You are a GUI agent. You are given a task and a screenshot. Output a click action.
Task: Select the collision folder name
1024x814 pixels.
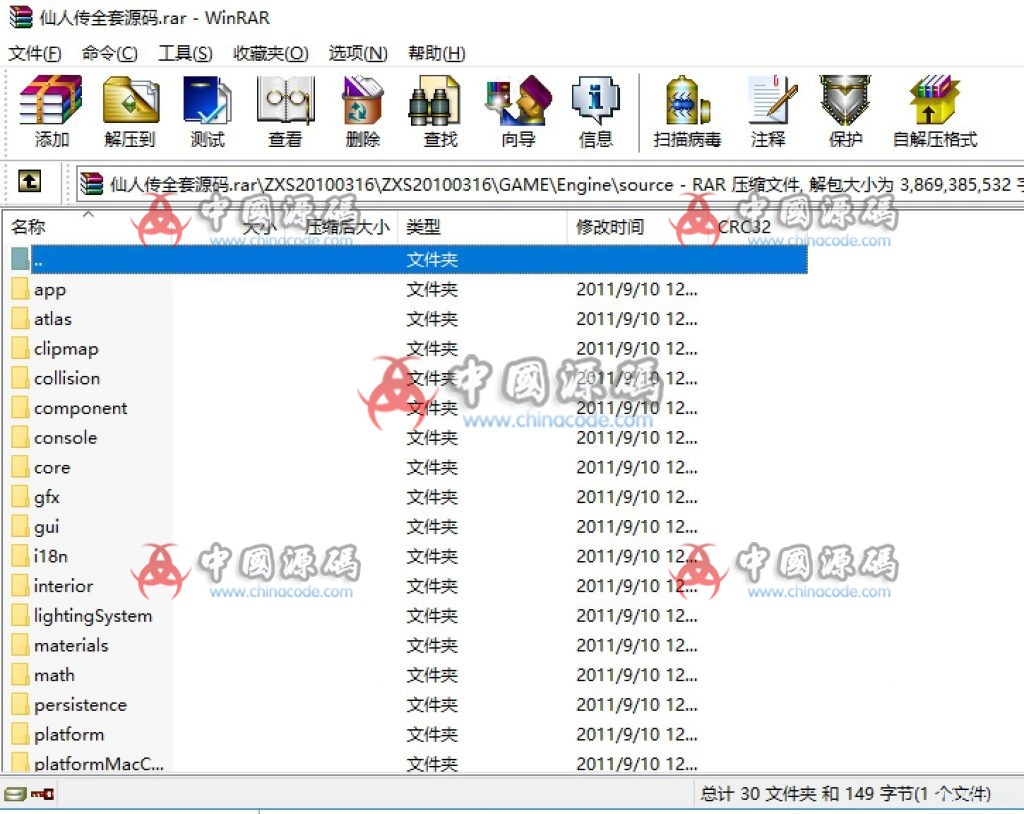67,378
